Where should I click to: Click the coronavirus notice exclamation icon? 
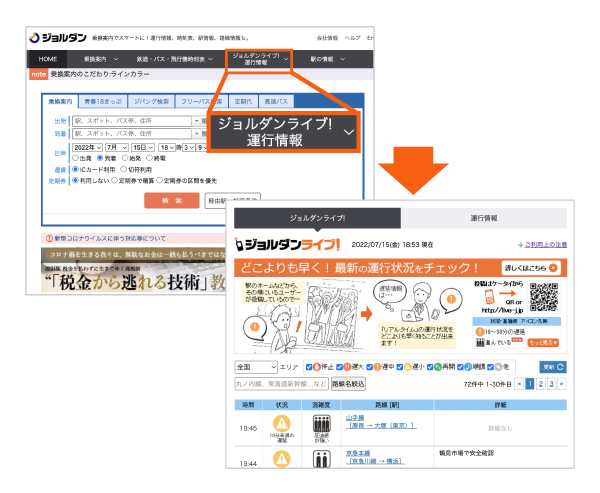coord(49,238)
